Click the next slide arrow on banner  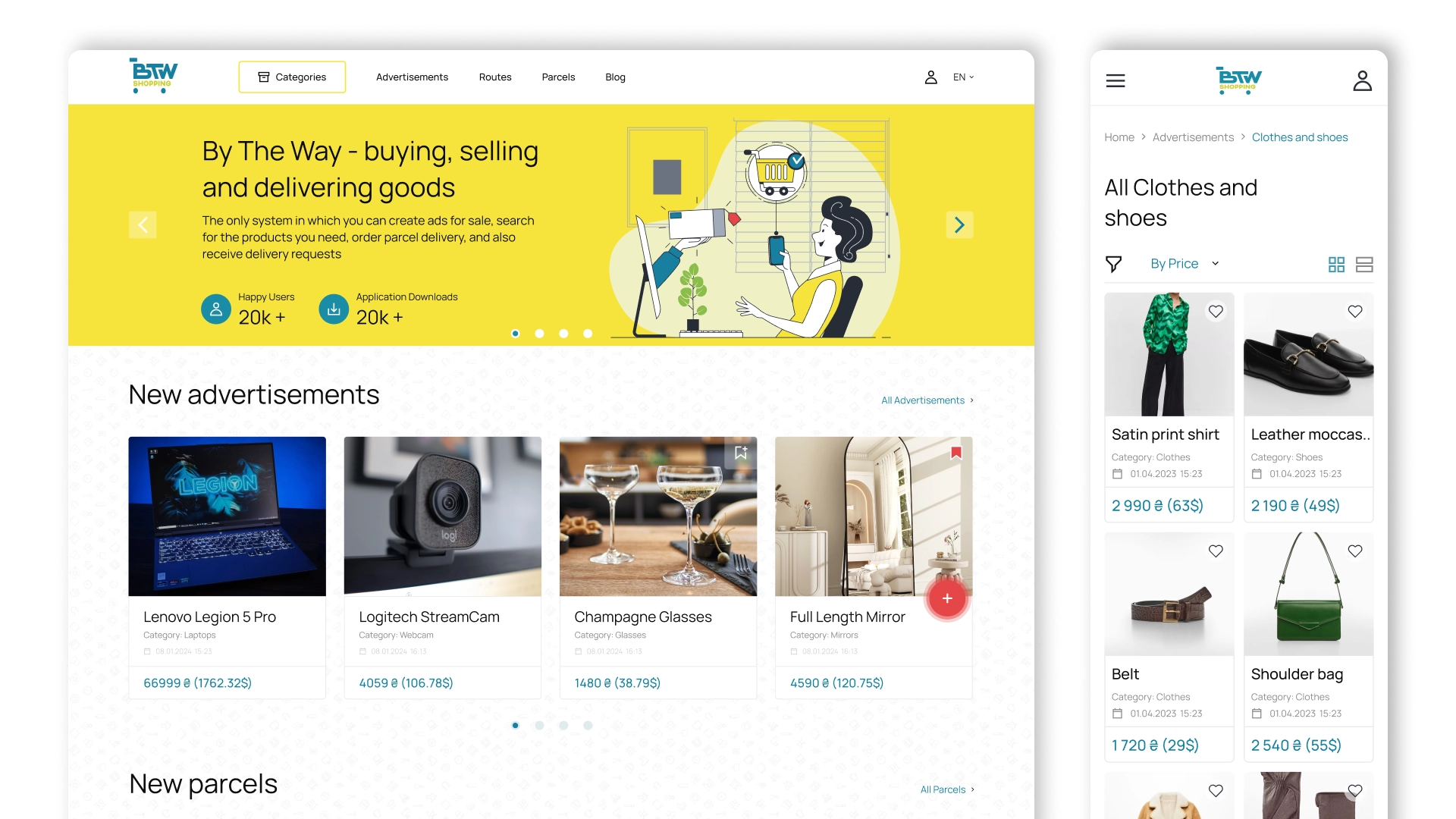(x=959, y=224)
